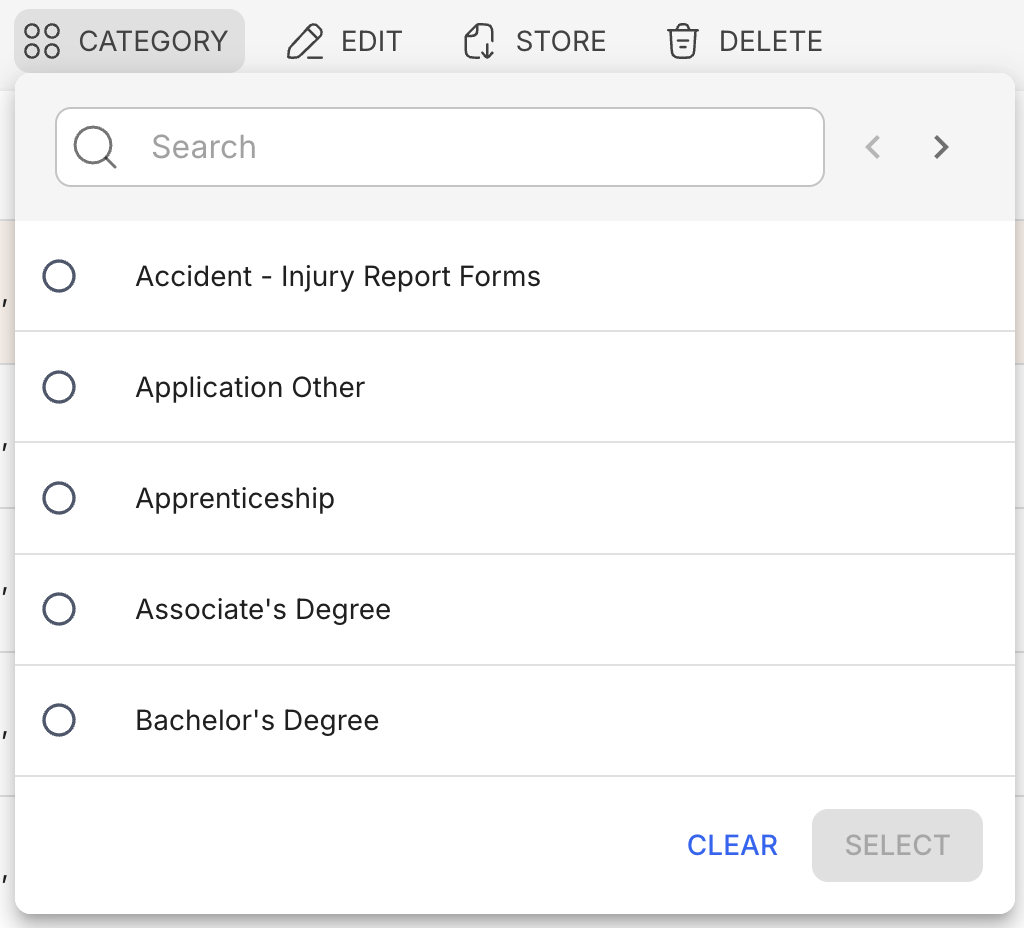Click the Application Other list label
The image size is (1024, 928).
click(250, 387)
